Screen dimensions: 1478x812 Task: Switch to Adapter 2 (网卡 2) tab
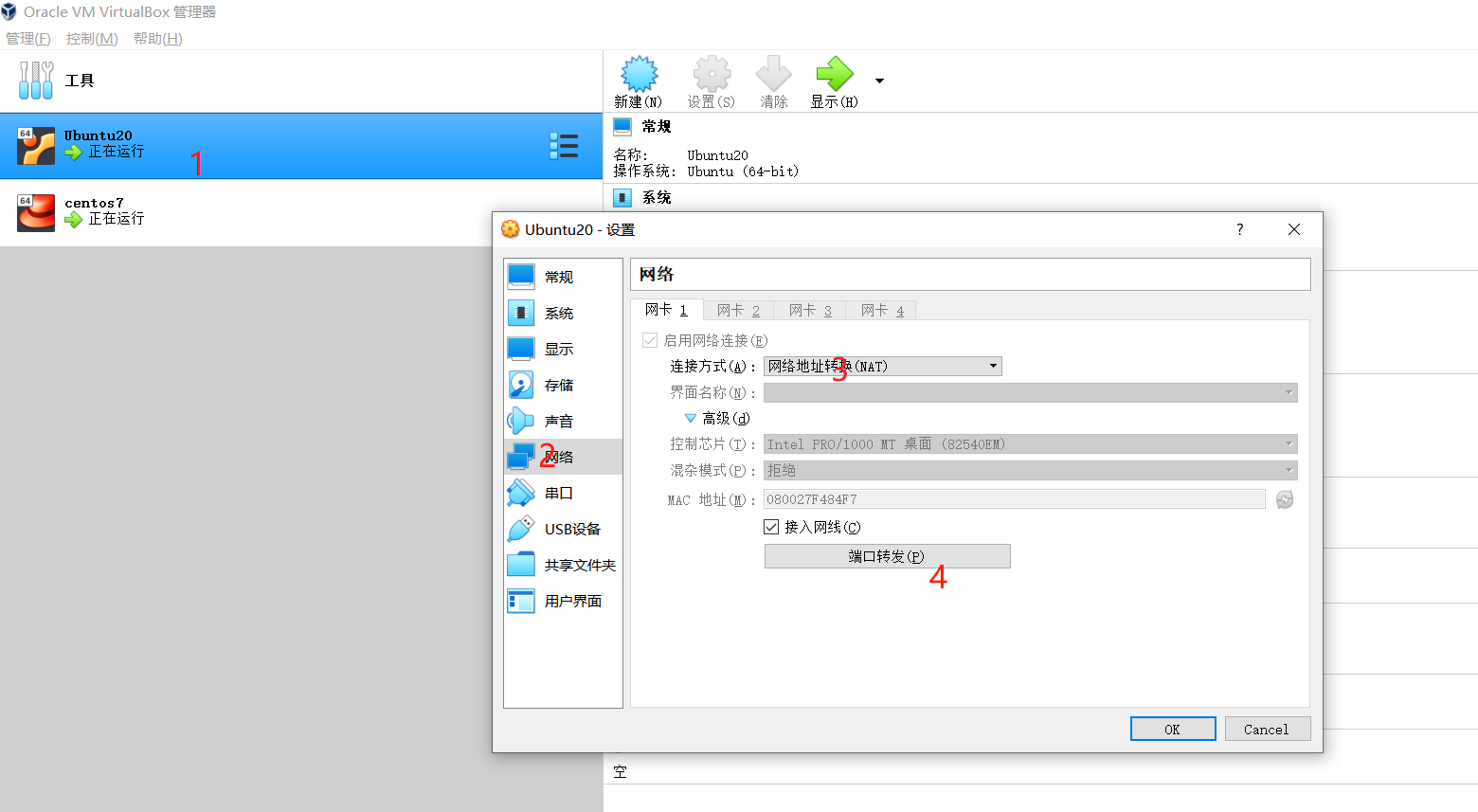(738, 311)
